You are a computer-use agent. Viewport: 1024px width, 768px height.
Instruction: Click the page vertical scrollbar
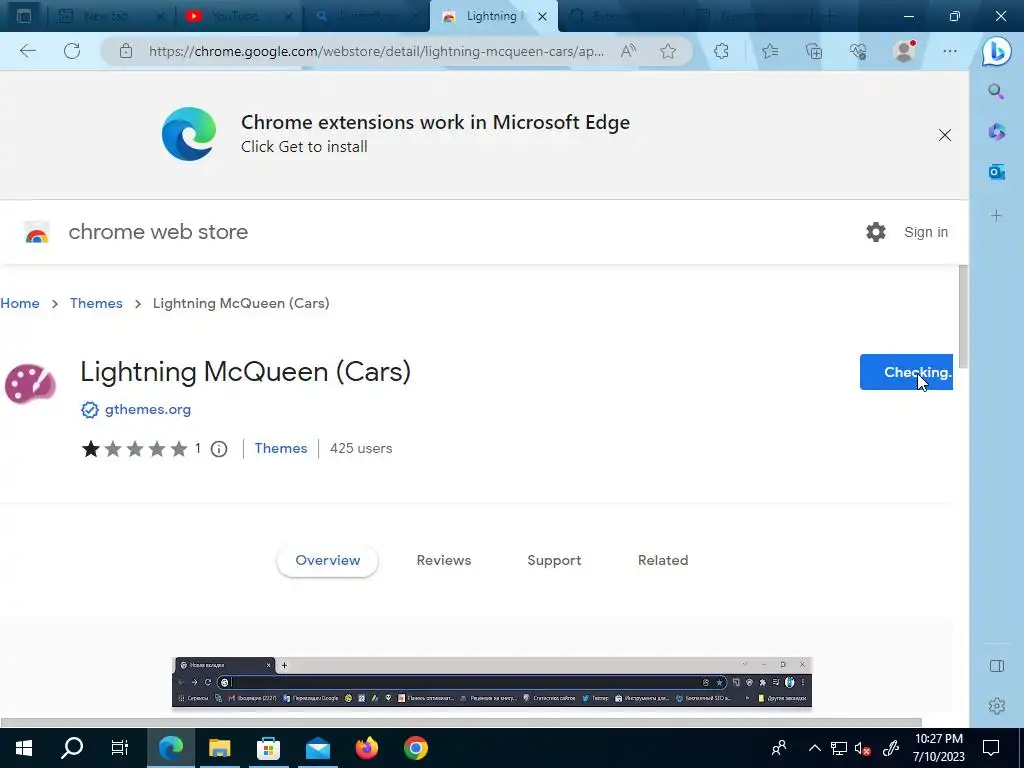963,317
